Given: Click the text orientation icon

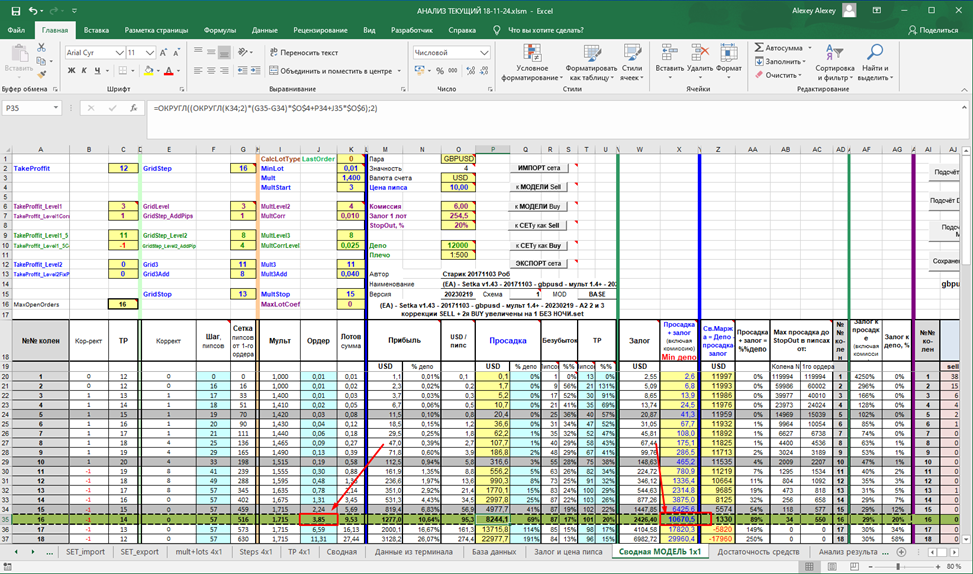Looking at the screenshot, I should click(x=243, y=52).
